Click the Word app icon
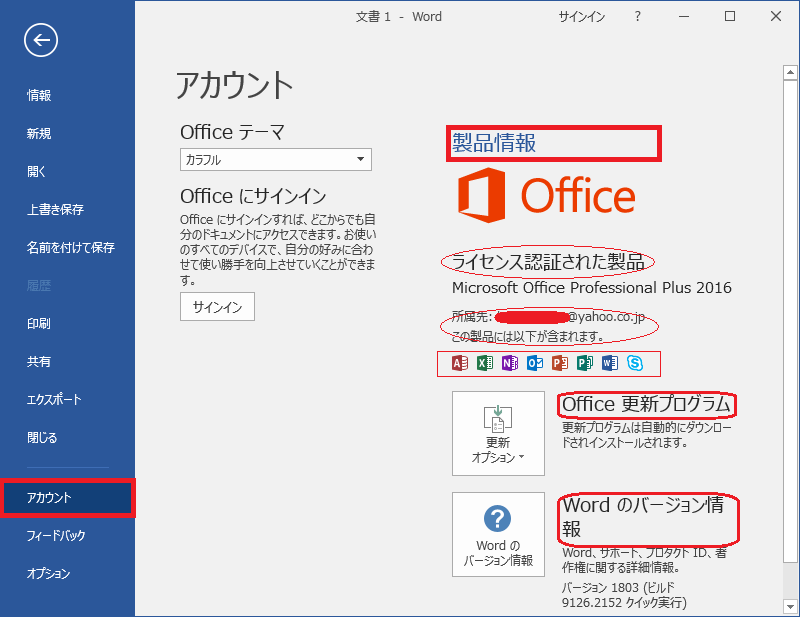Screen dimensions: 800x617 [x=610, y=363]
